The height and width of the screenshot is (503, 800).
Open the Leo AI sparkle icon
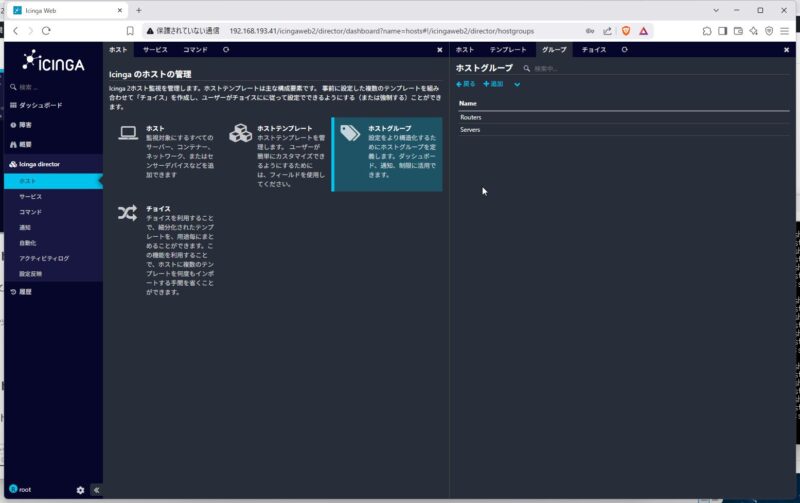tap(754, 31)
